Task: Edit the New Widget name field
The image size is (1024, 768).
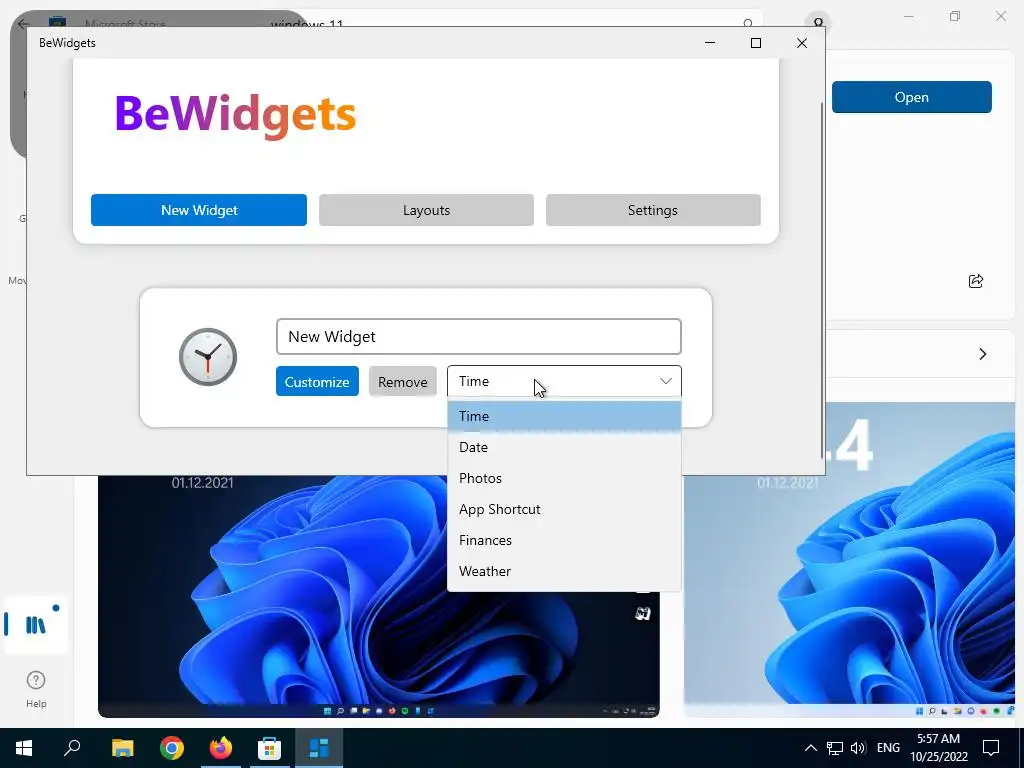Action: point(479,336)
